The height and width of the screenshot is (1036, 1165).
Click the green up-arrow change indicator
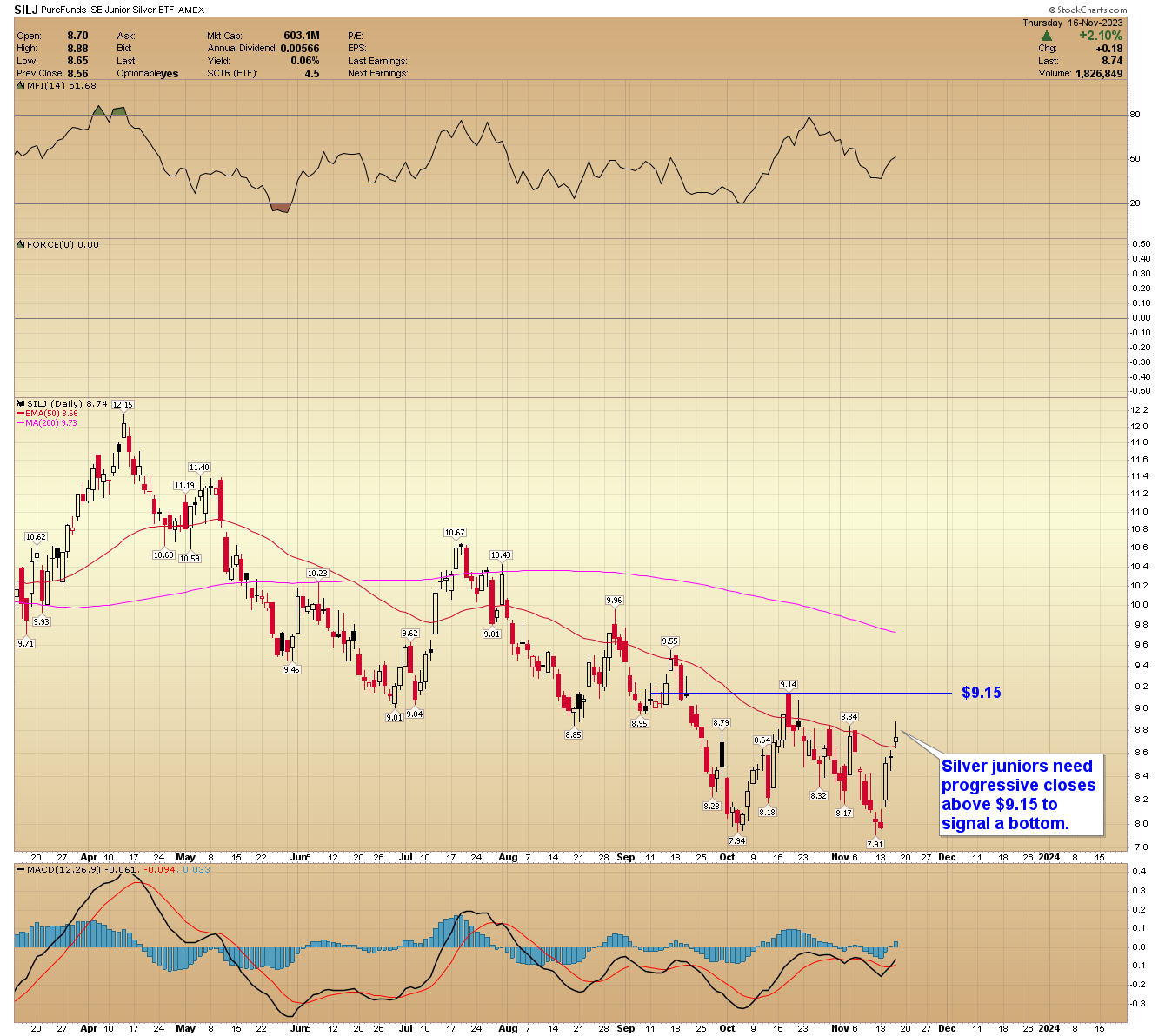1048,36
